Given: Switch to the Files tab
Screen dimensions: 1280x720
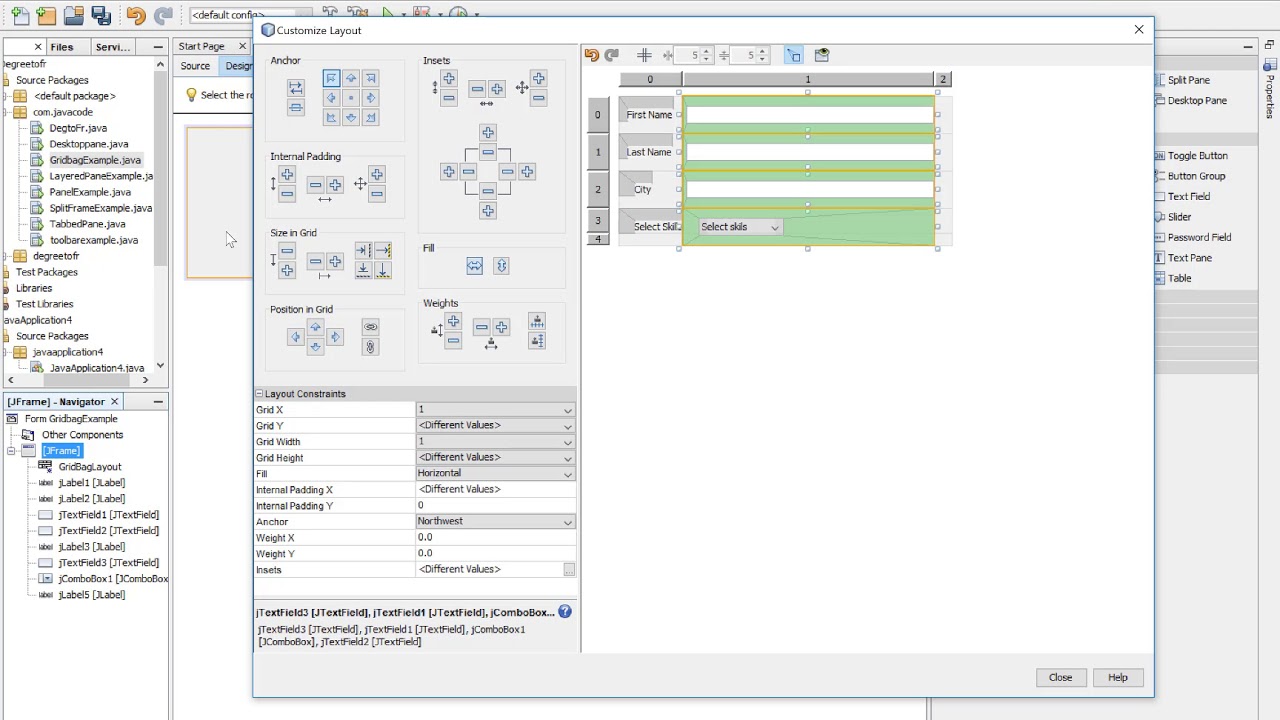Looking at the screenshot, I should 62,47.
